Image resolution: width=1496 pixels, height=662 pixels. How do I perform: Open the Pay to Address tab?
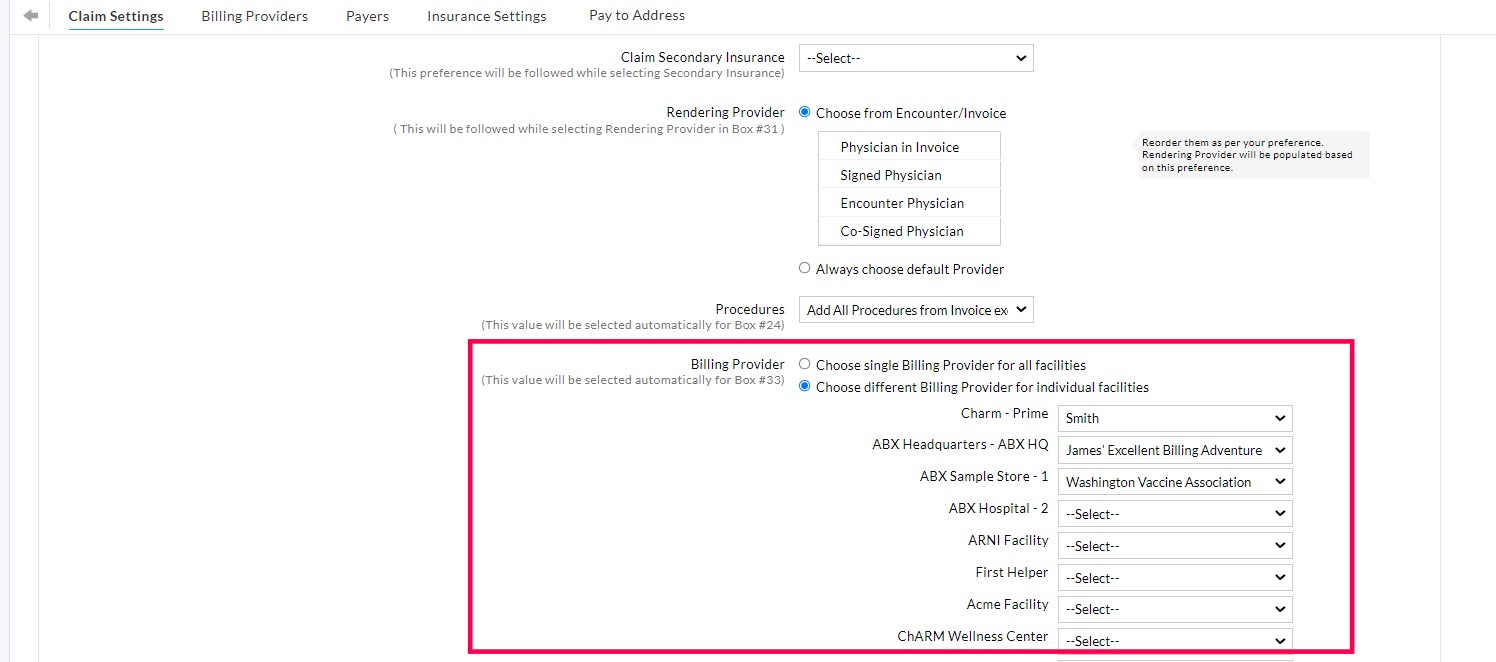point(637,15)
